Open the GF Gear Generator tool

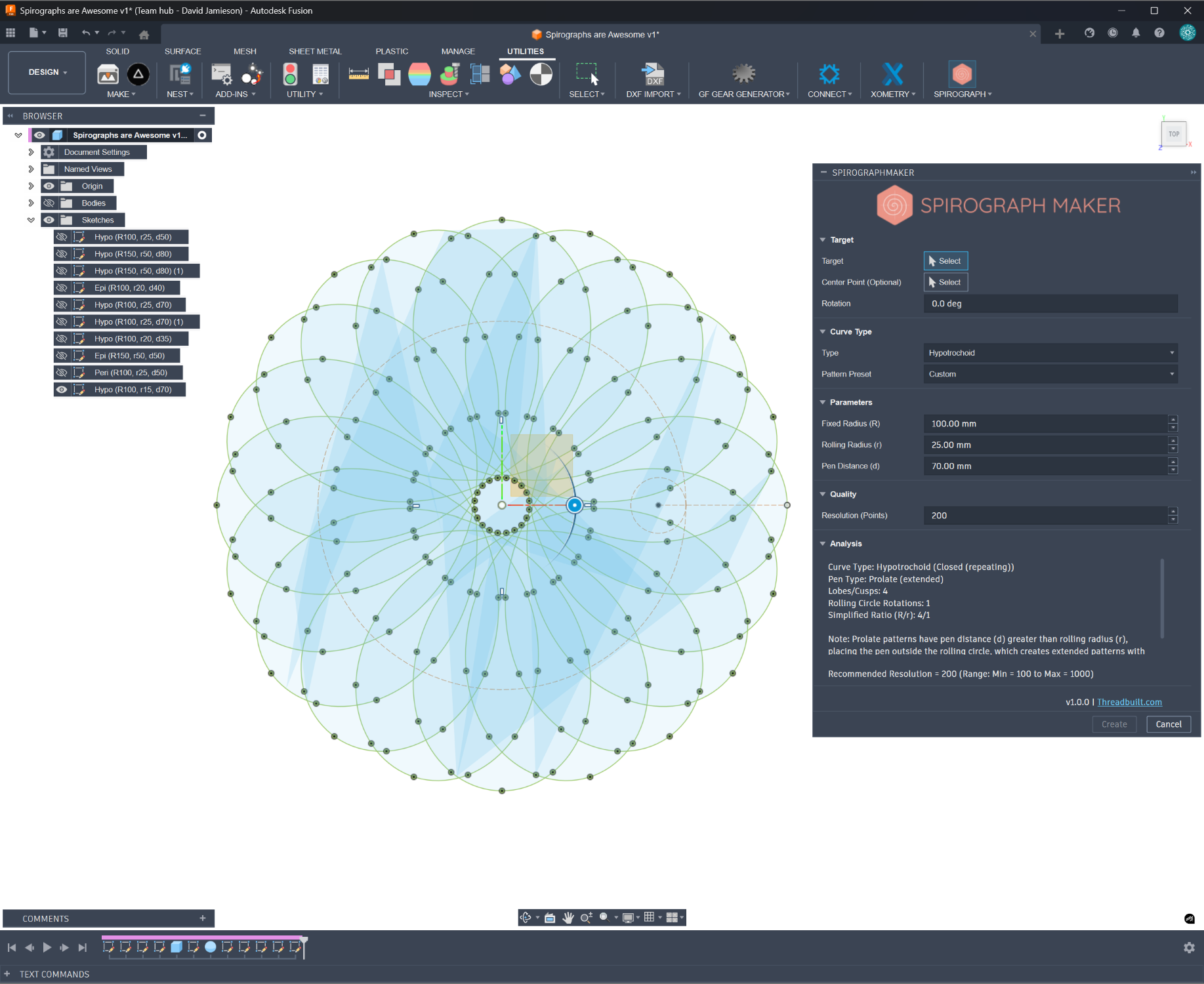(743, 74)
